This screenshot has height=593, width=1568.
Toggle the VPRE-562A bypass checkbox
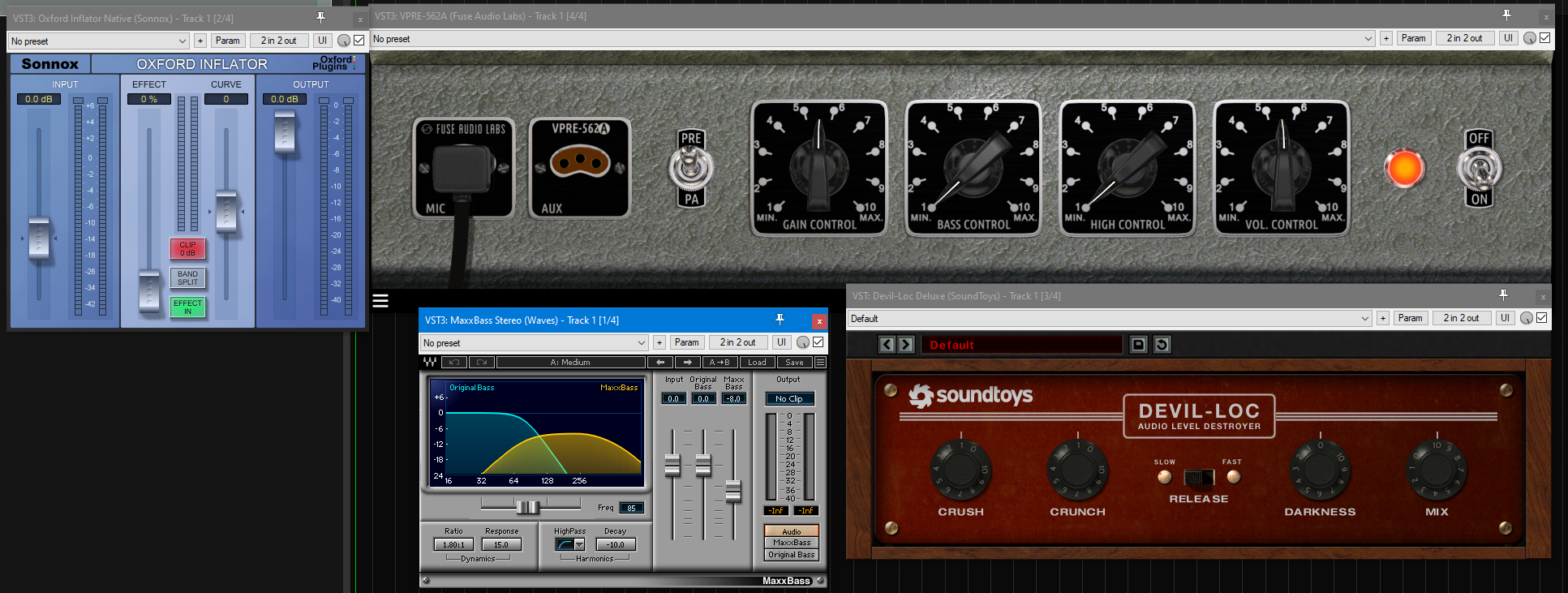(1545, 38)
